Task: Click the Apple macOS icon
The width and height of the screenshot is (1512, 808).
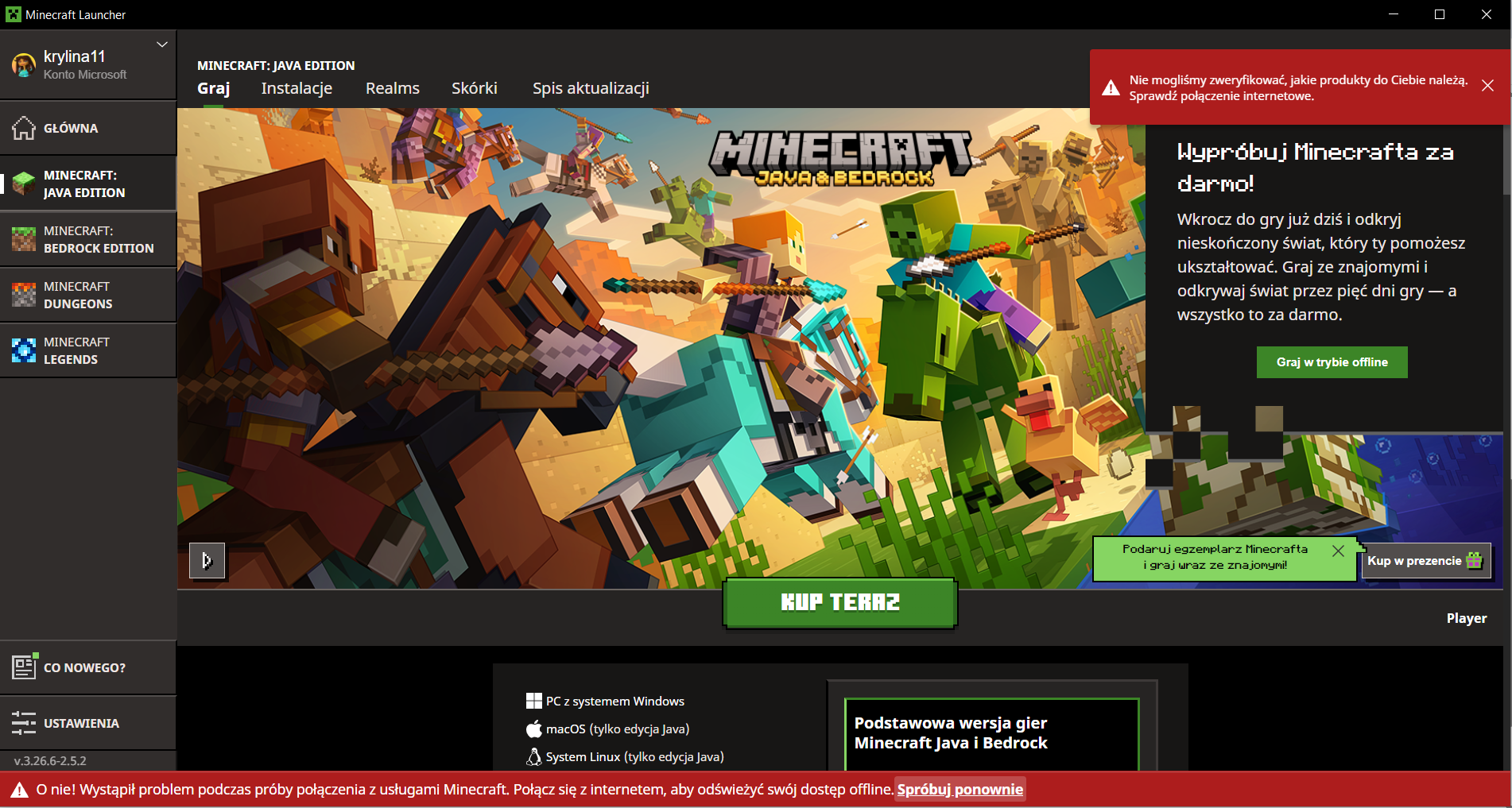Action: tap(533, 729)
